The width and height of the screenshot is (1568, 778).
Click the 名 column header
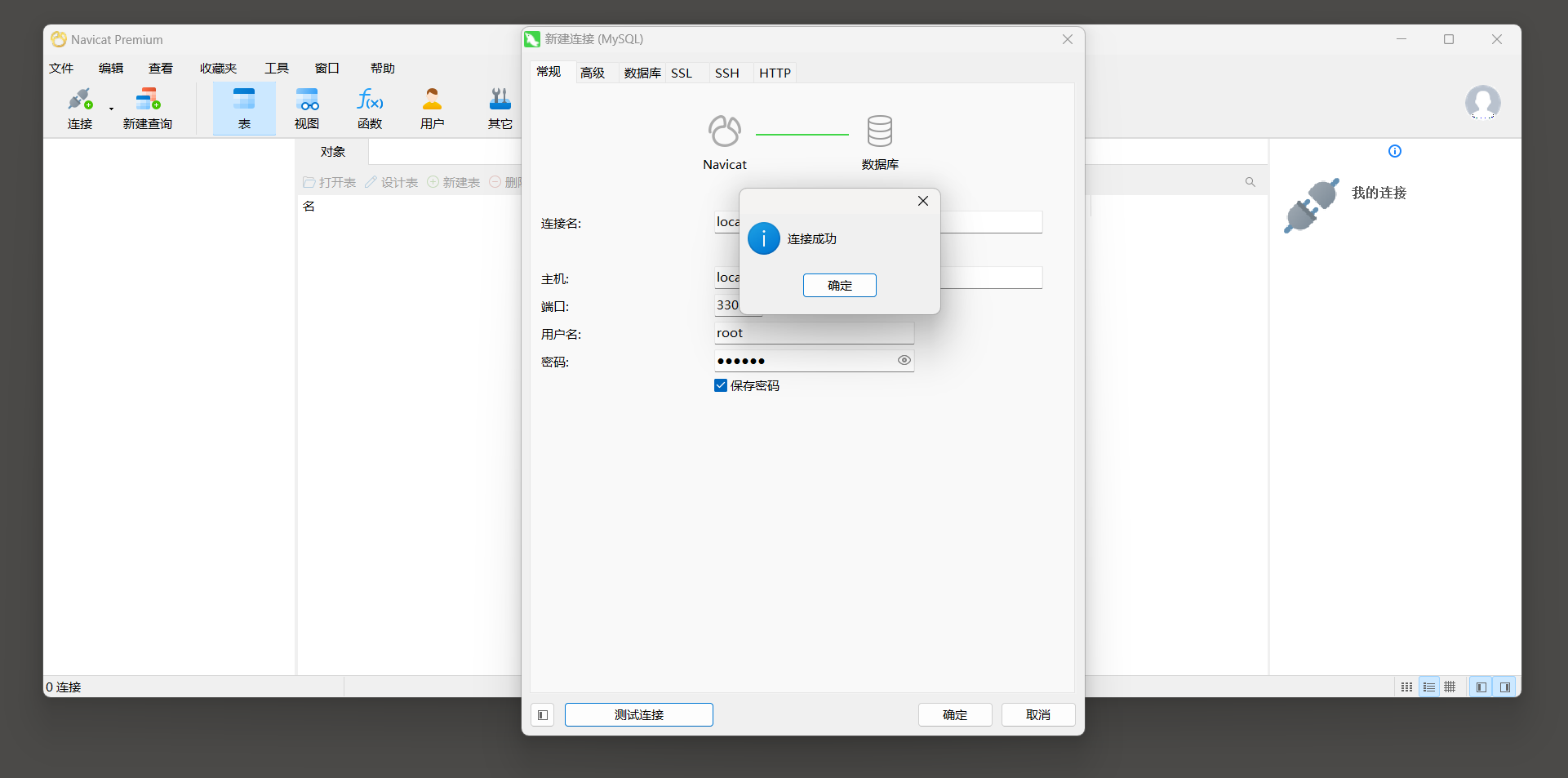(309, 206)
